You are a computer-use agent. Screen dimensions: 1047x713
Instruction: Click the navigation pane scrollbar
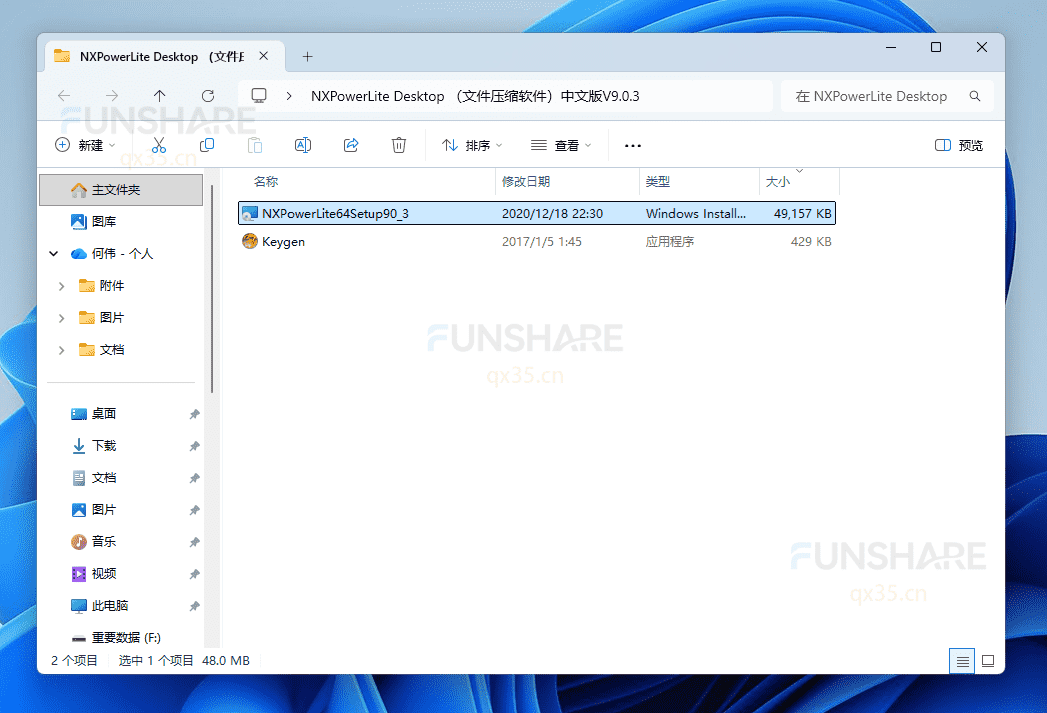212,288
